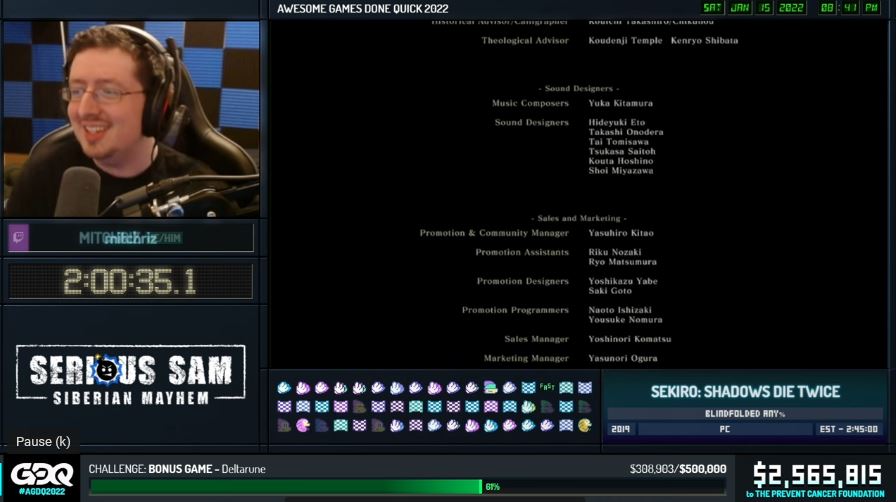896x502 pixels.
Task: Click the SAT day indicator in date display
Action: (712, 8)
